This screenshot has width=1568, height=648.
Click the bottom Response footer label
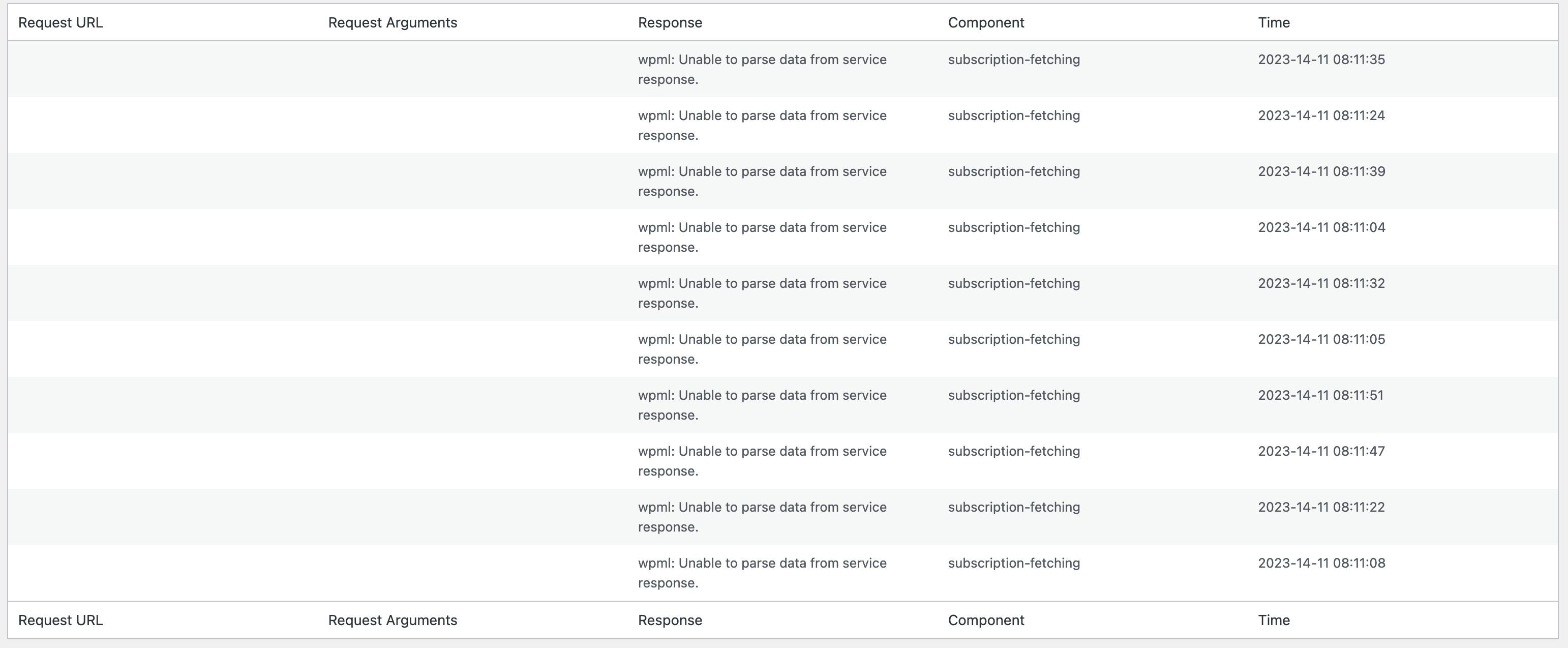[670, 620]
